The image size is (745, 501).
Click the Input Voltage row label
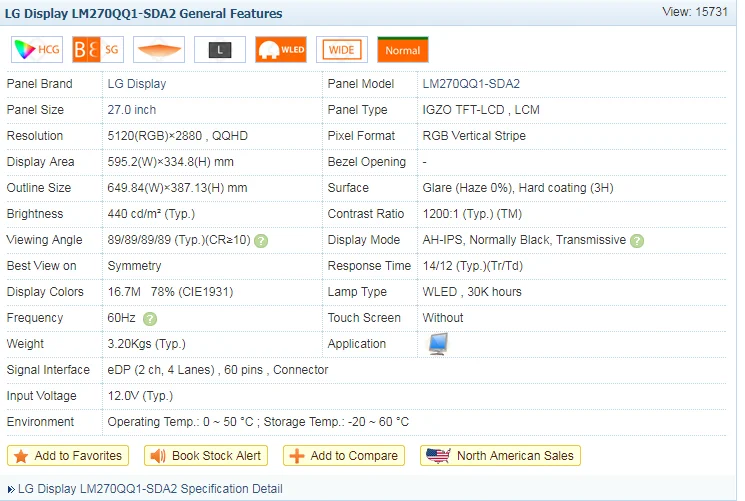[41, 396]
